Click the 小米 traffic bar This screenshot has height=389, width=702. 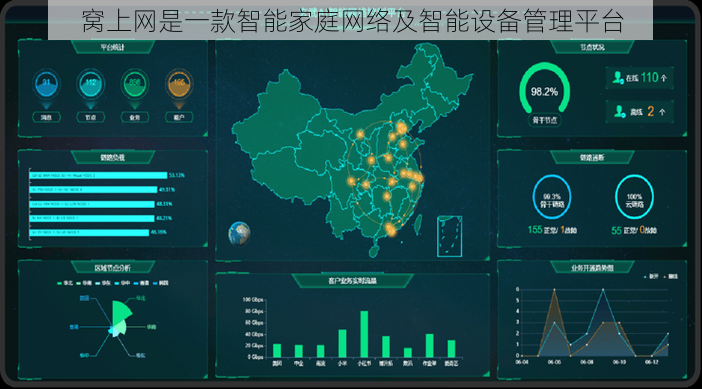click(x=342, y=343)
